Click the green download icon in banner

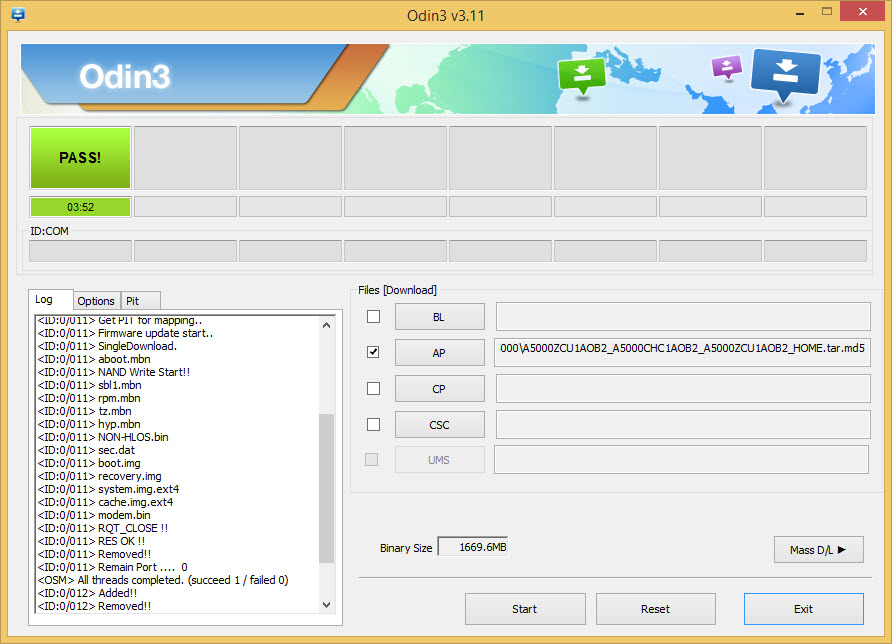[582, 77]
